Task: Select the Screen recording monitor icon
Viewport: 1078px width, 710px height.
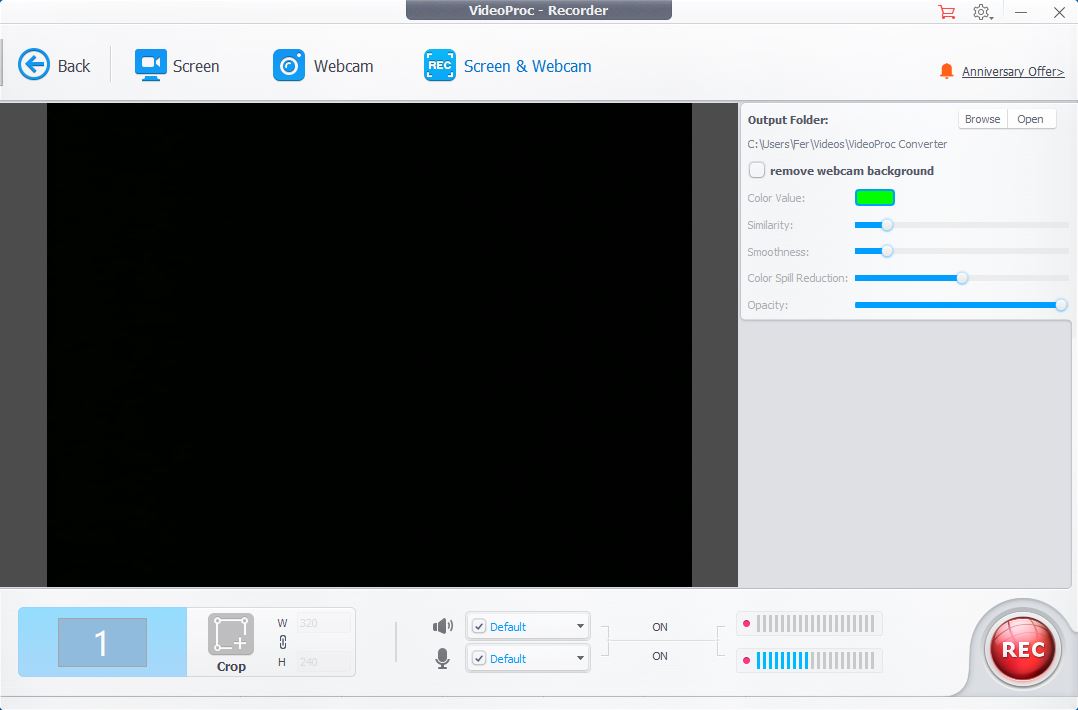Action: pos(151,65)
